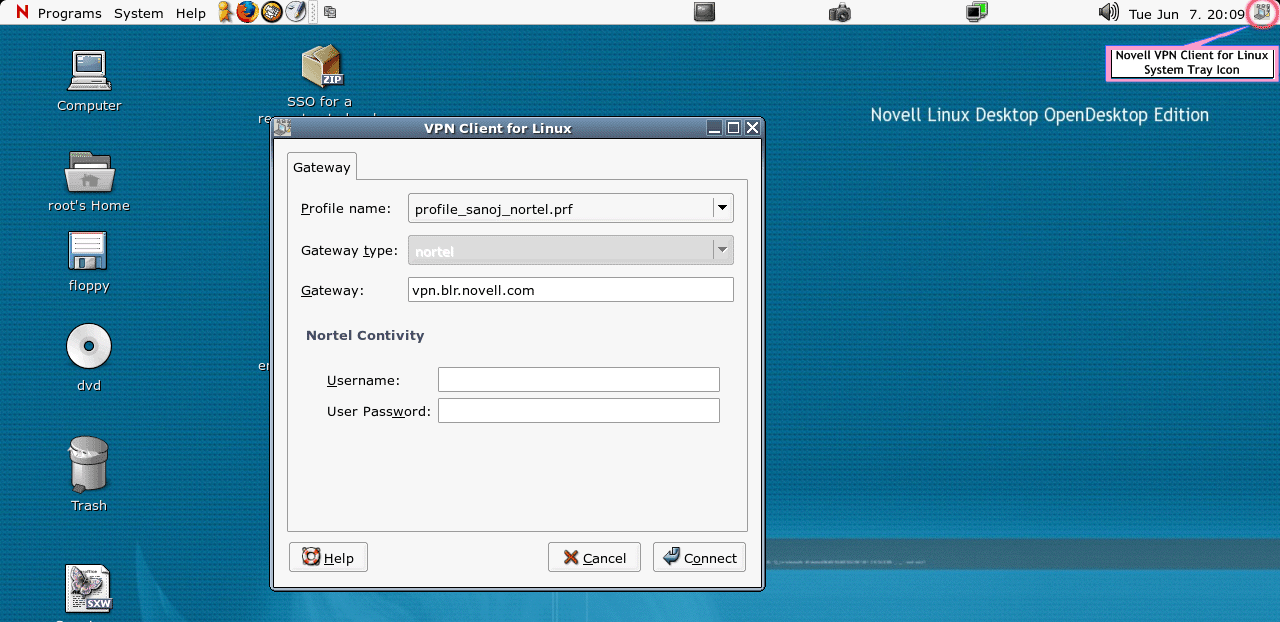This screenshot has width=1280, height=622.
Task: Switch to the Gateway tab
Action: click(321, 167)
